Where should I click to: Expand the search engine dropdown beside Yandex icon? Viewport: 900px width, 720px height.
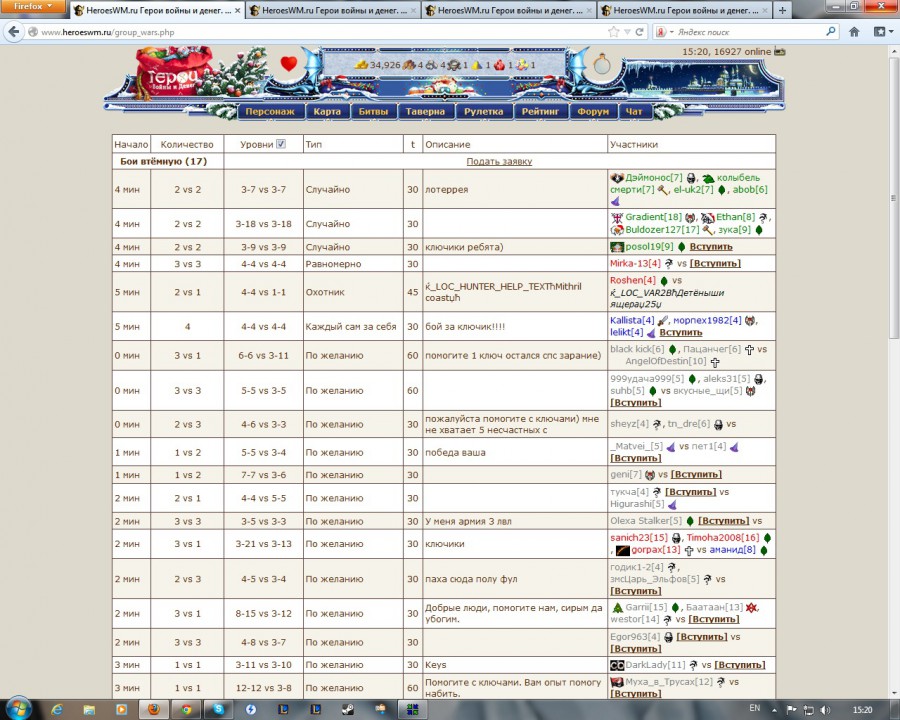(x=672, y=32)
